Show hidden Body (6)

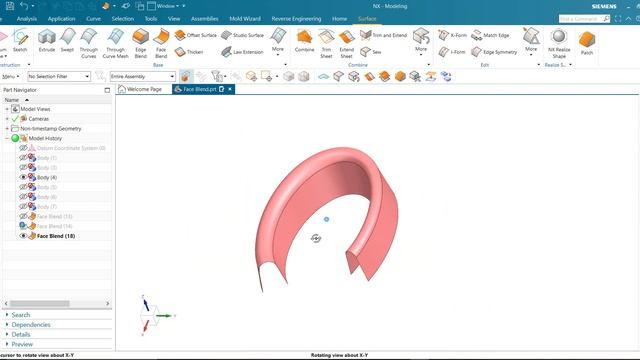click(x=23, y=197)
